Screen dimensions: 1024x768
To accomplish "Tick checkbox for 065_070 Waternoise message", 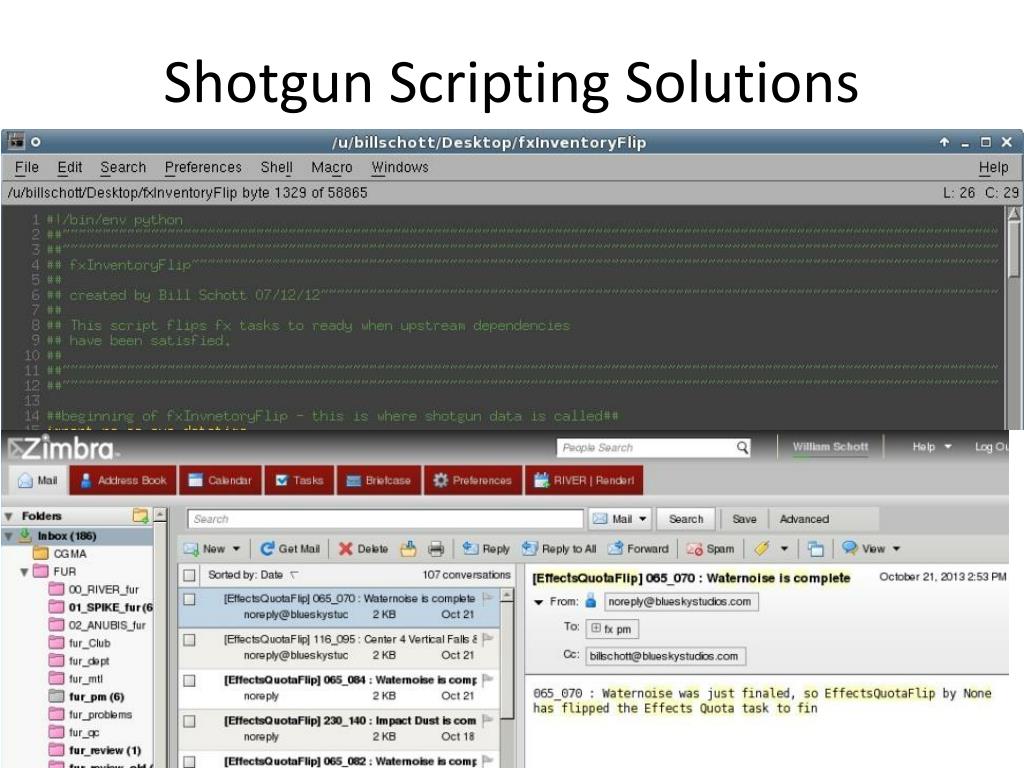I will (x=189, y=599).
